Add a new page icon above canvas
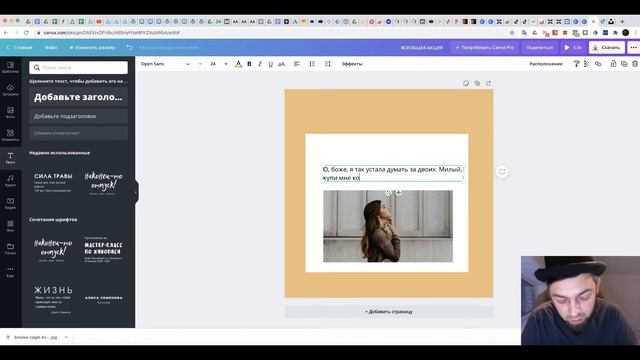This screenshot has height=360, width=640. pos(489,83)
